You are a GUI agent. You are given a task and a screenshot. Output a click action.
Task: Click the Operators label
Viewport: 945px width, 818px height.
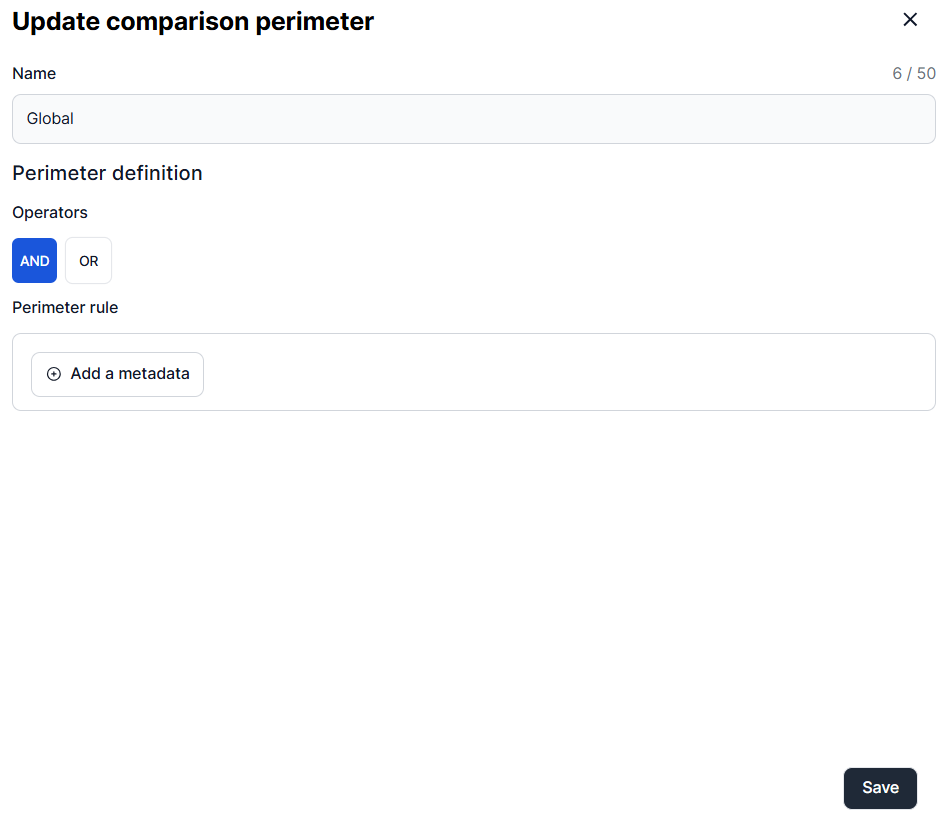(x=50, y=213)
